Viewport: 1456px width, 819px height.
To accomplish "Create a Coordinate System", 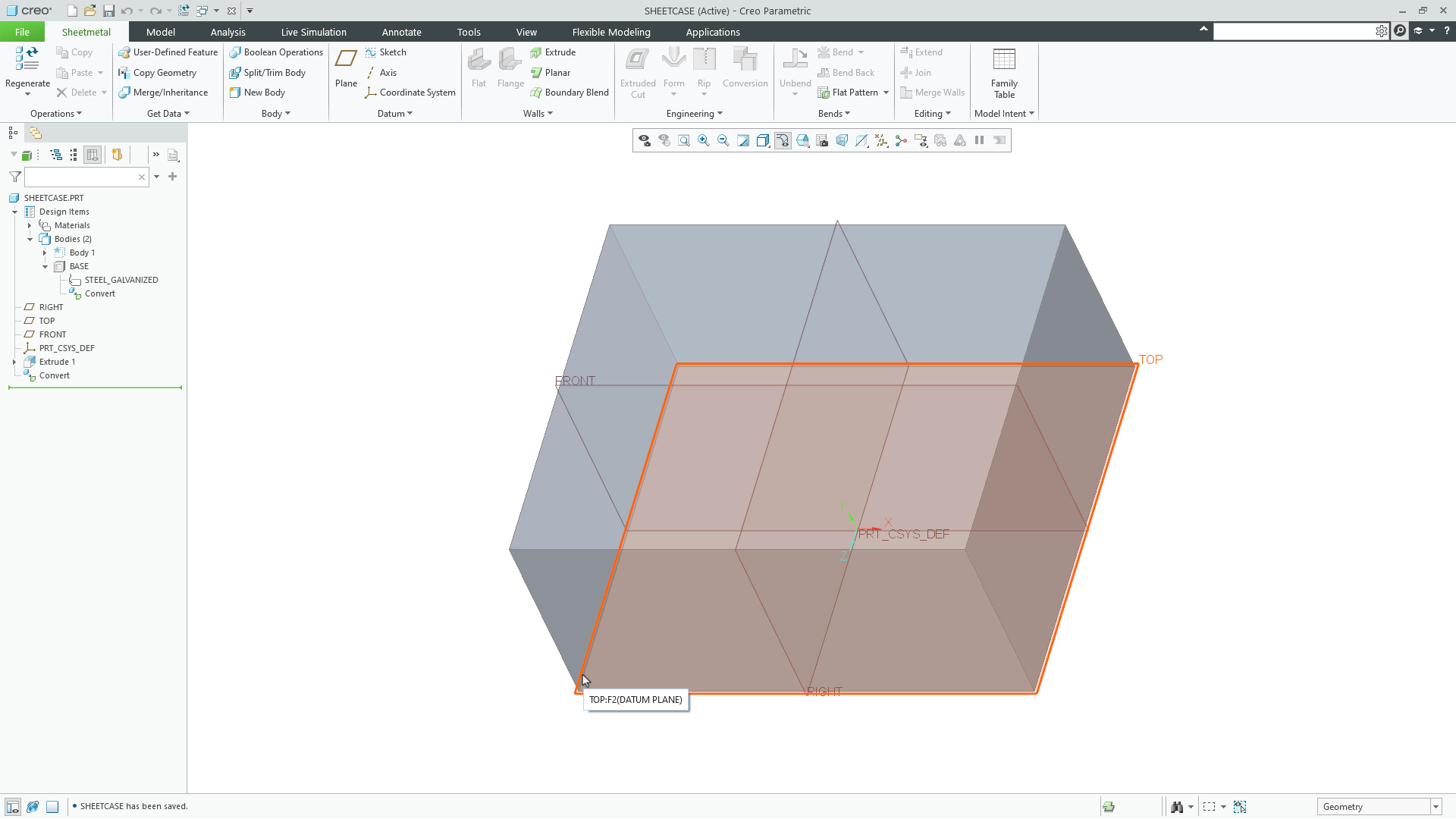I will point(410,93).
